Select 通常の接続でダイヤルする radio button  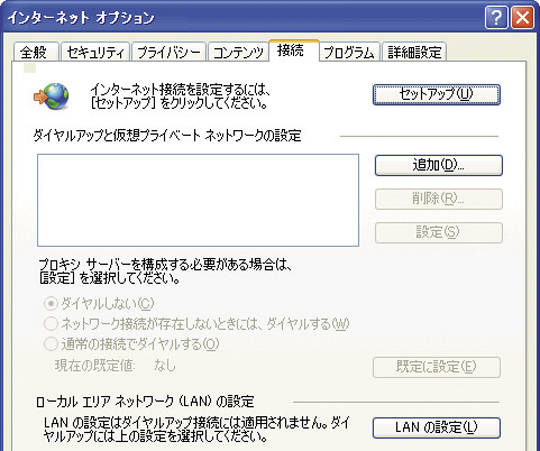51,344
